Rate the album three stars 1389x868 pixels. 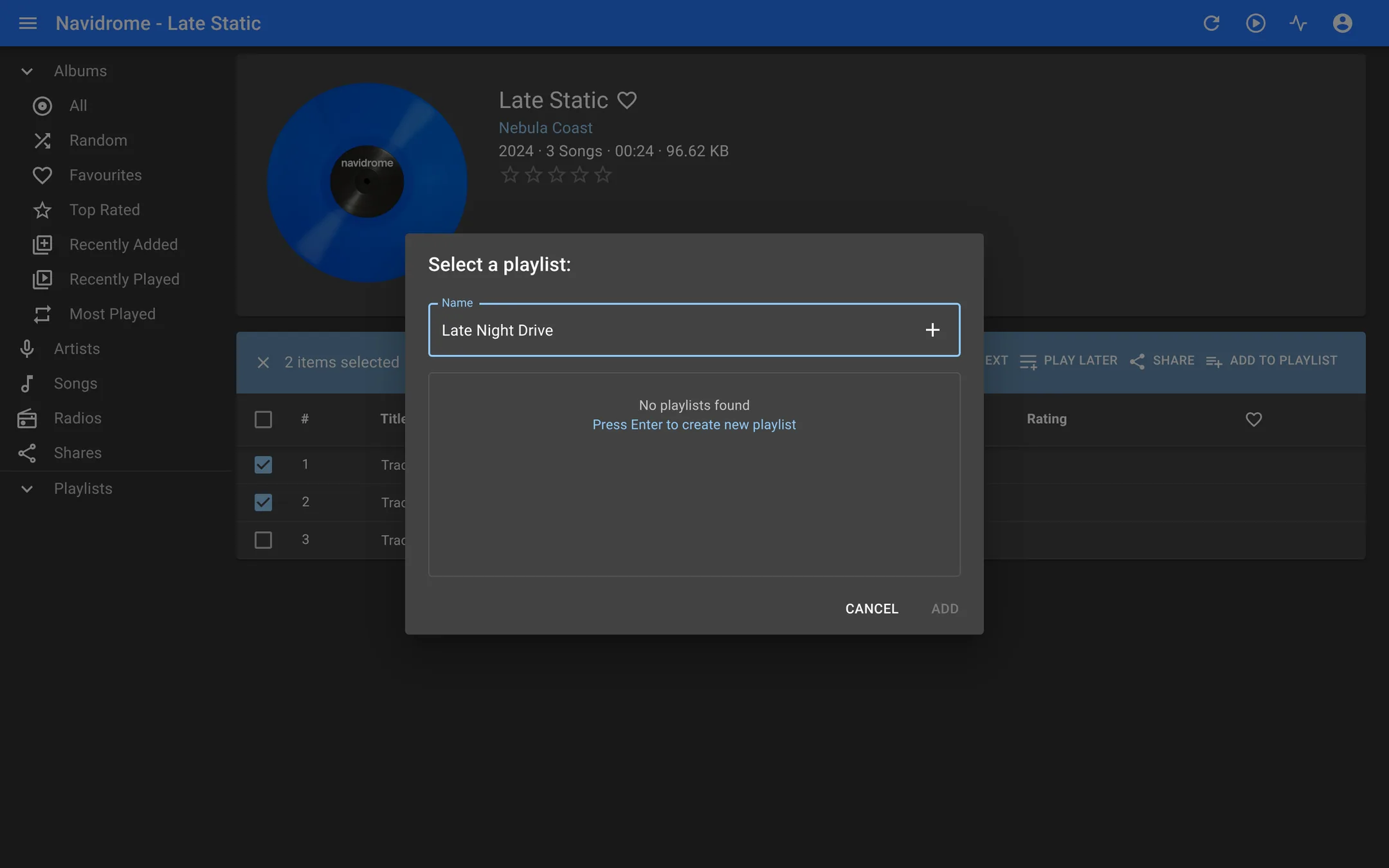(557, 174)
